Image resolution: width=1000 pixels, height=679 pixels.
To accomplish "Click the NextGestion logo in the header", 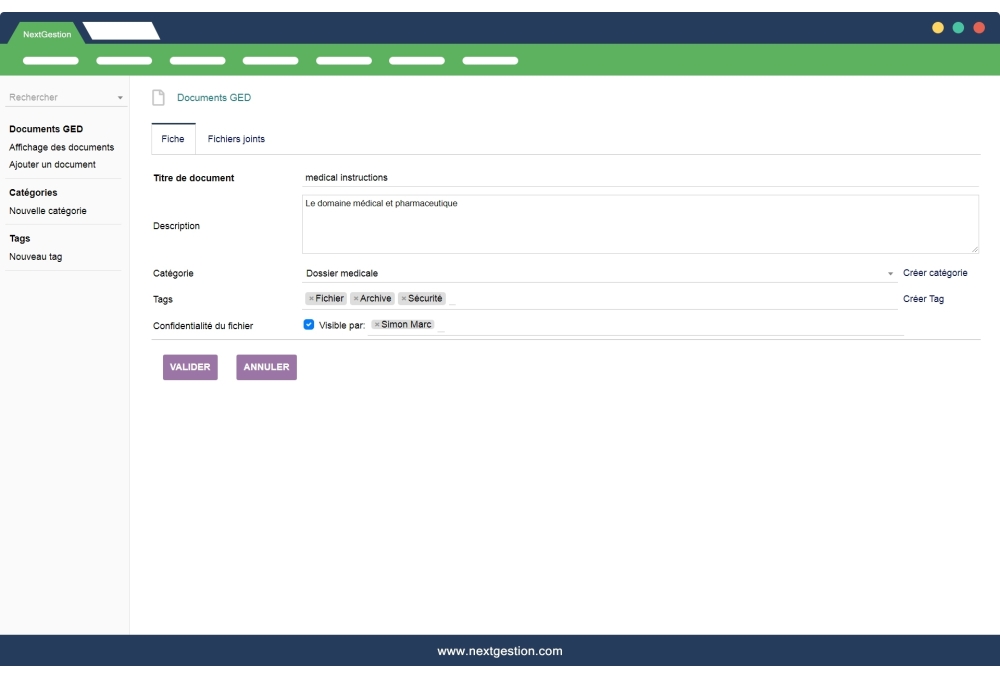I will coord(46,32).
